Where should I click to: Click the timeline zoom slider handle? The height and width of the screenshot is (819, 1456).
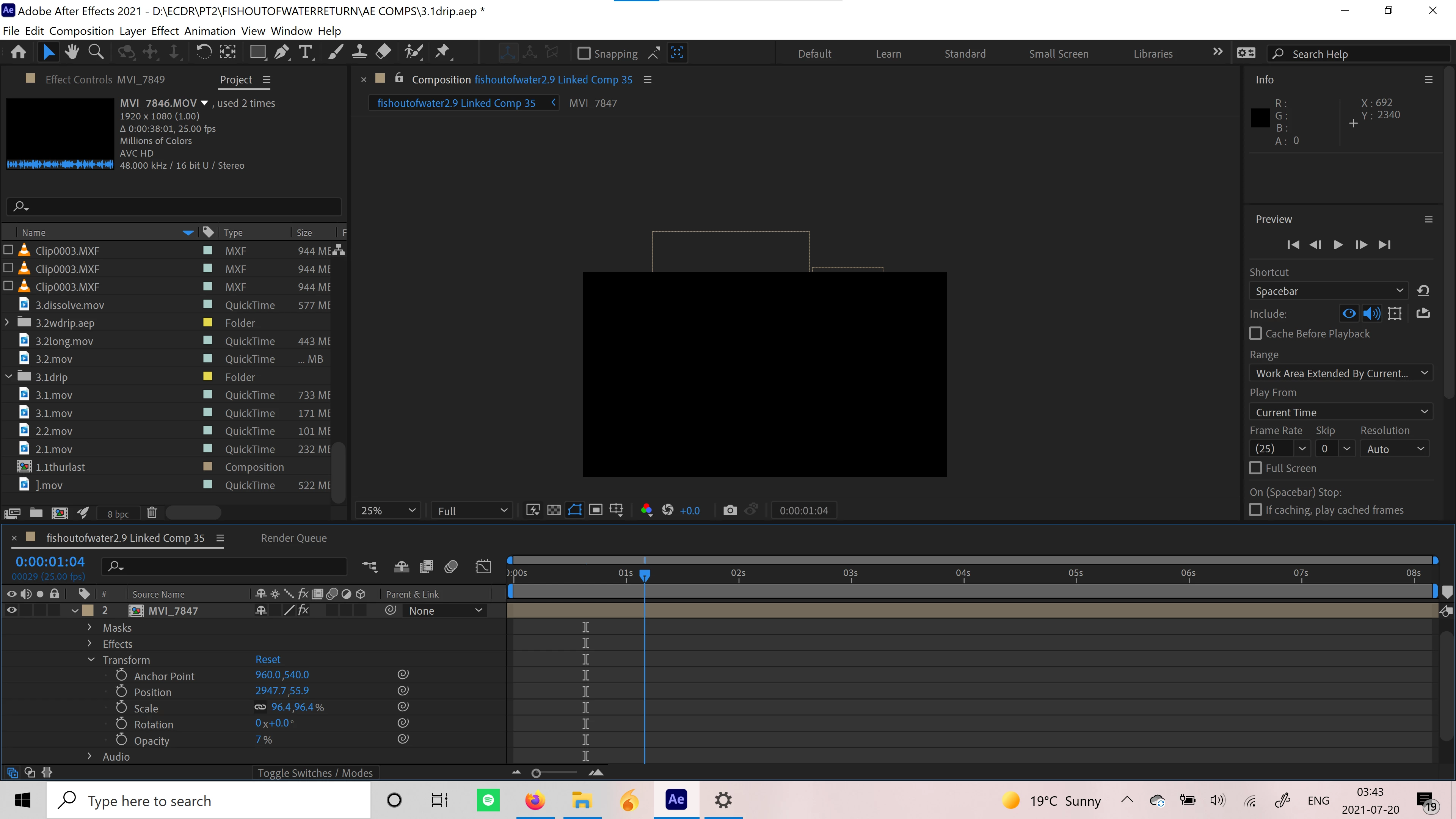[536, 773]
